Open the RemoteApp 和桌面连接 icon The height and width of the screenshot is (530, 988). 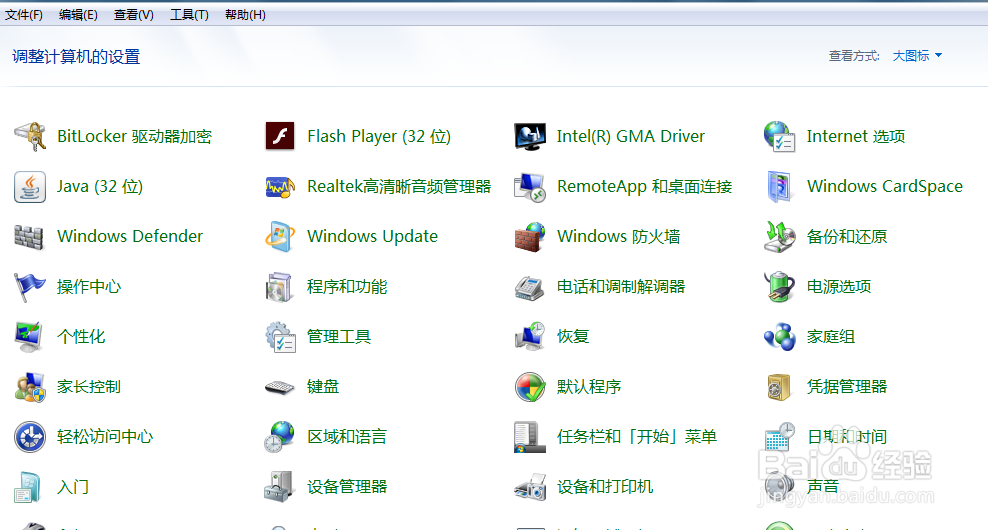pos(530,187)
